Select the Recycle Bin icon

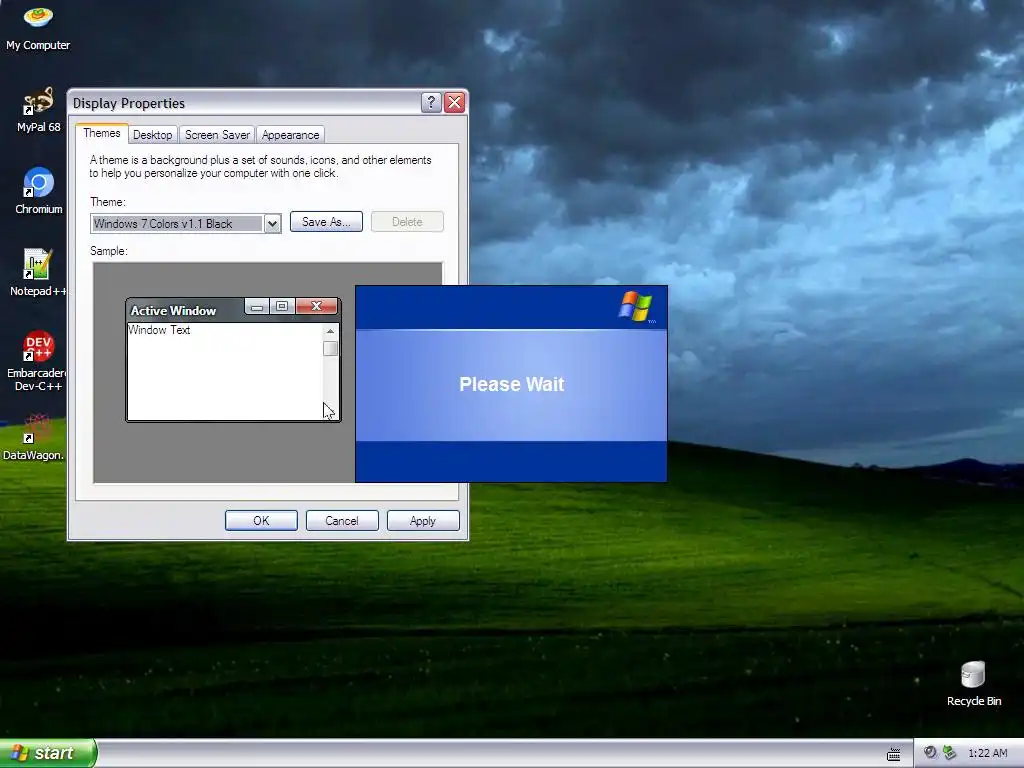click(973, 683)
